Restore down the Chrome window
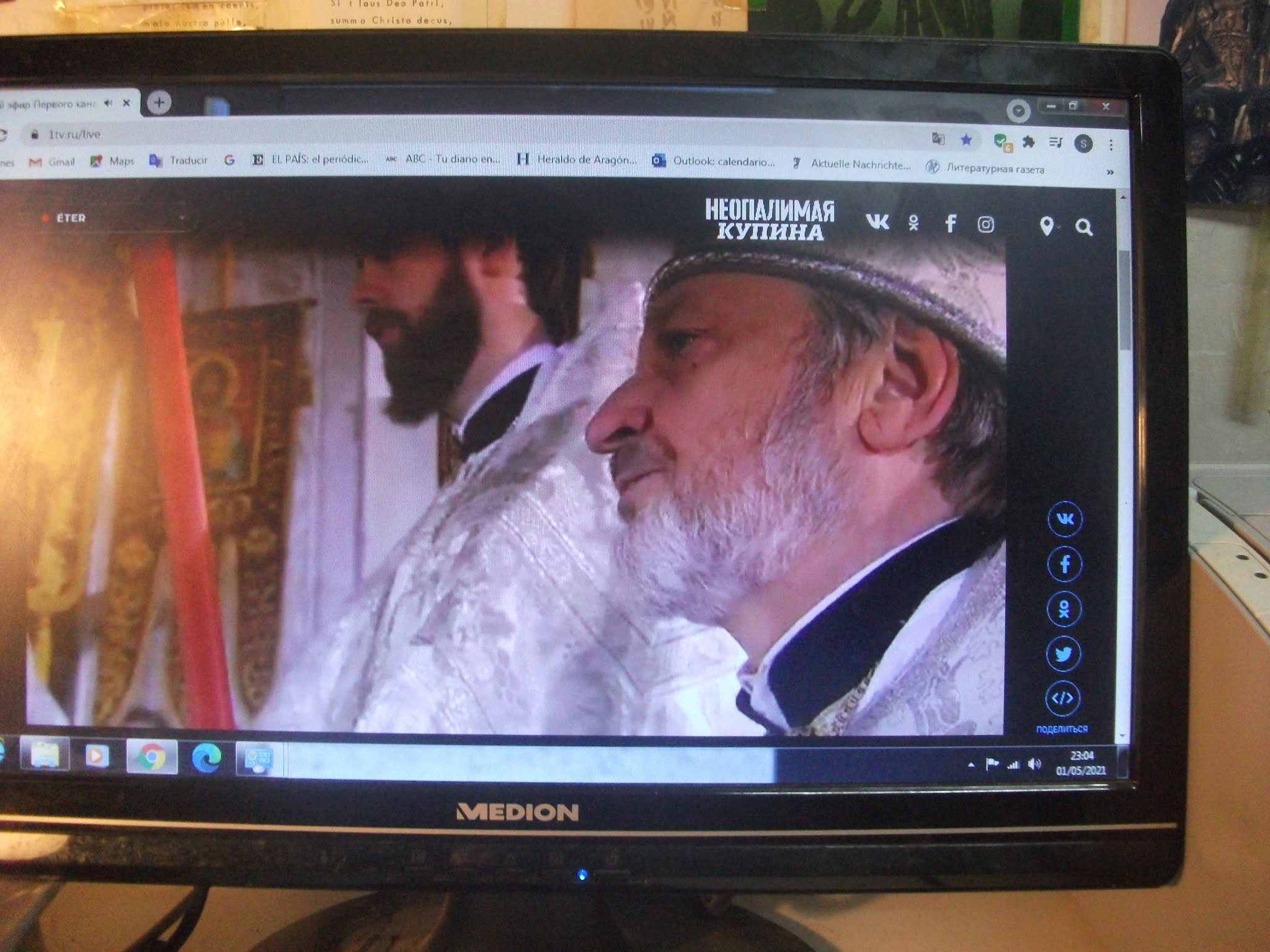 [1074, 106]
